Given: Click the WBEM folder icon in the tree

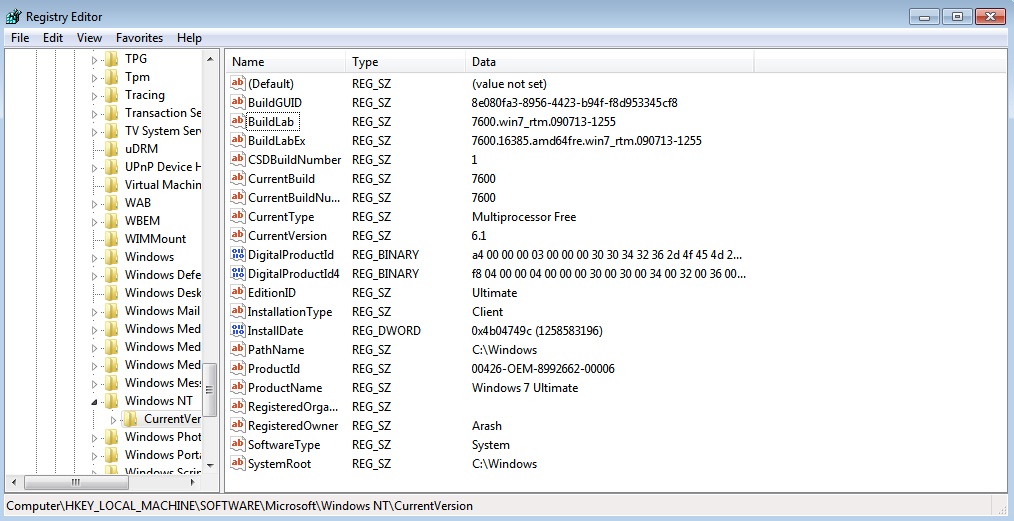Looking at the screenshot, I should pos(111,220).
